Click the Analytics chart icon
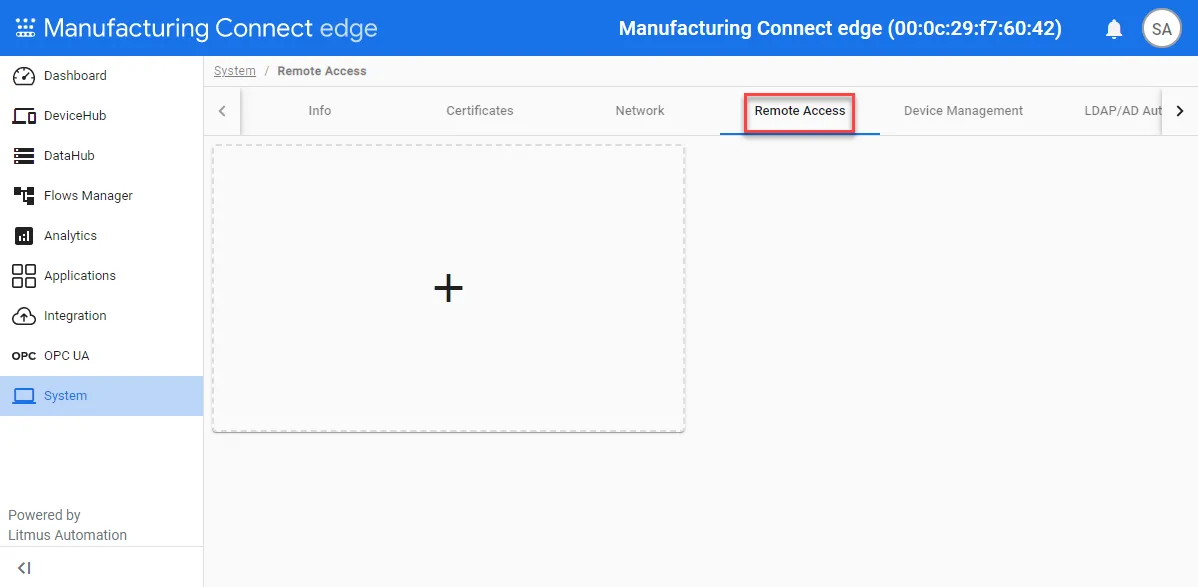 24,235
